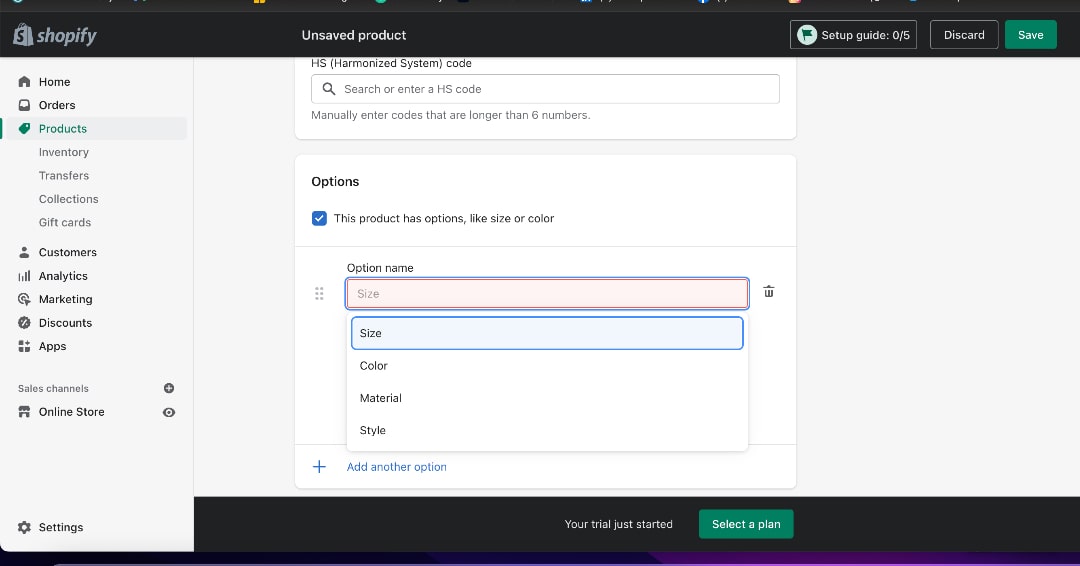Go to Collections submenu

tap(68, 199)
